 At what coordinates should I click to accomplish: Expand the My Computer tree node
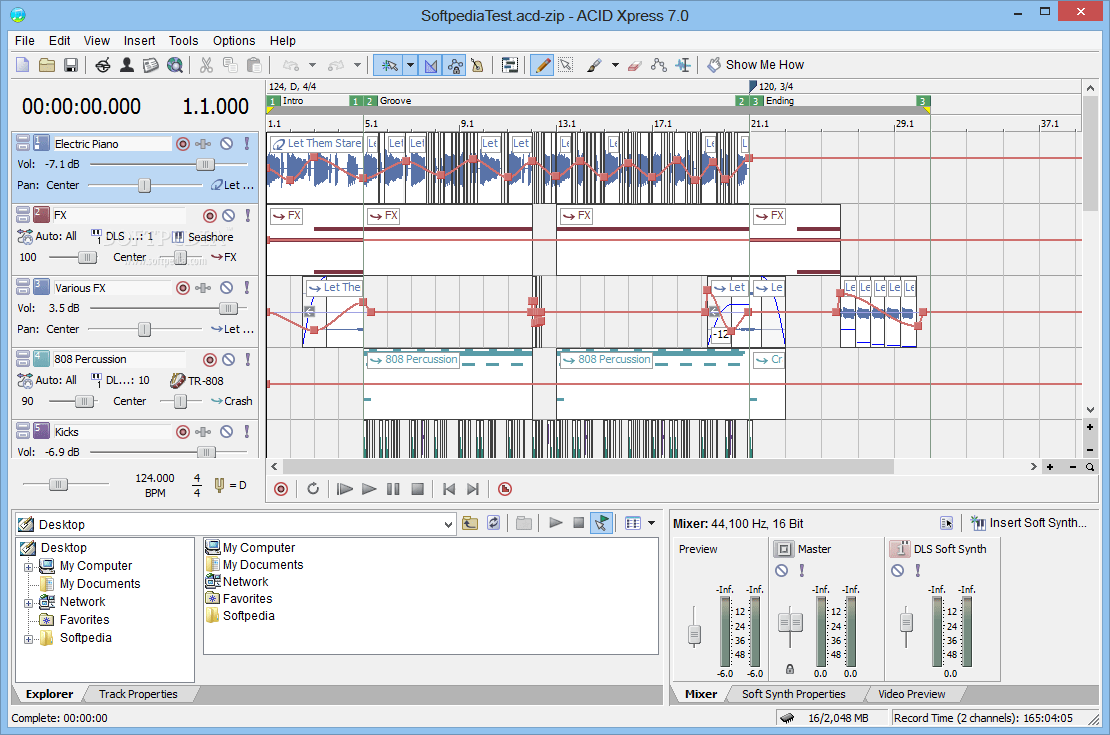(x=29, y=566)
